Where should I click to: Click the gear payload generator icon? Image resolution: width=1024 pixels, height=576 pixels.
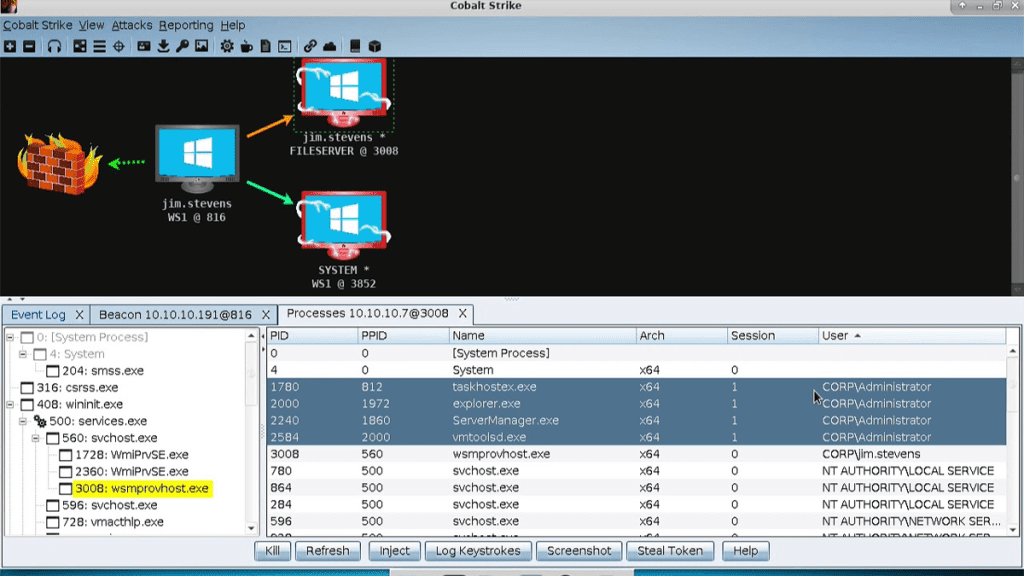pyautogui.click(x=227, y=46)
